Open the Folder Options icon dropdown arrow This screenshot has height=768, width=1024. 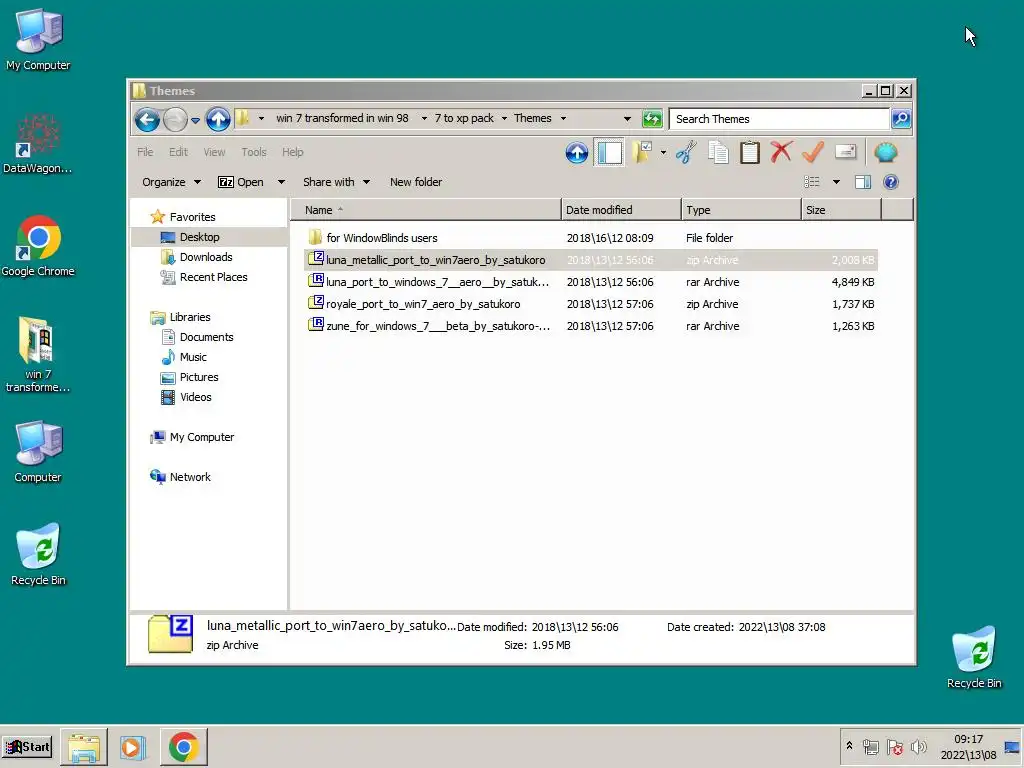[x=663, y=153]
